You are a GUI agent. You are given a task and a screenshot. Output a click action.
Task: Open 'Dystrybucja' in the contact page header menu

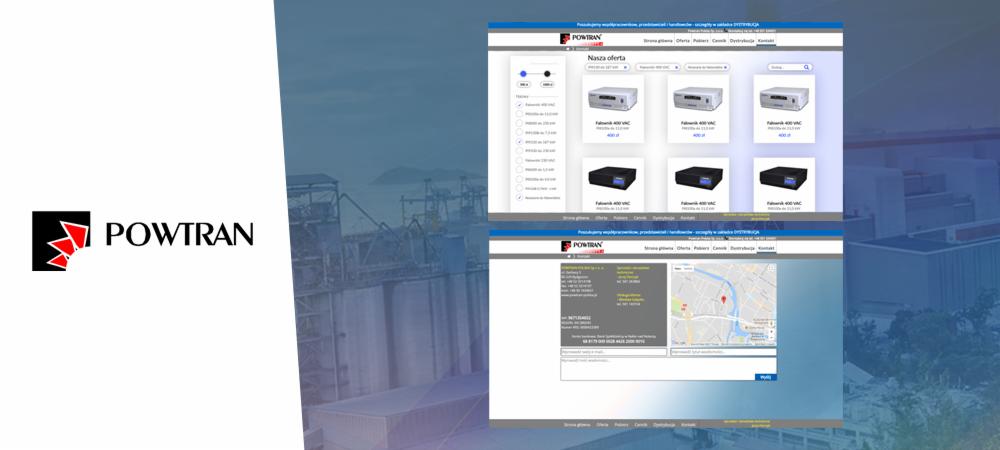coord(742,247)
